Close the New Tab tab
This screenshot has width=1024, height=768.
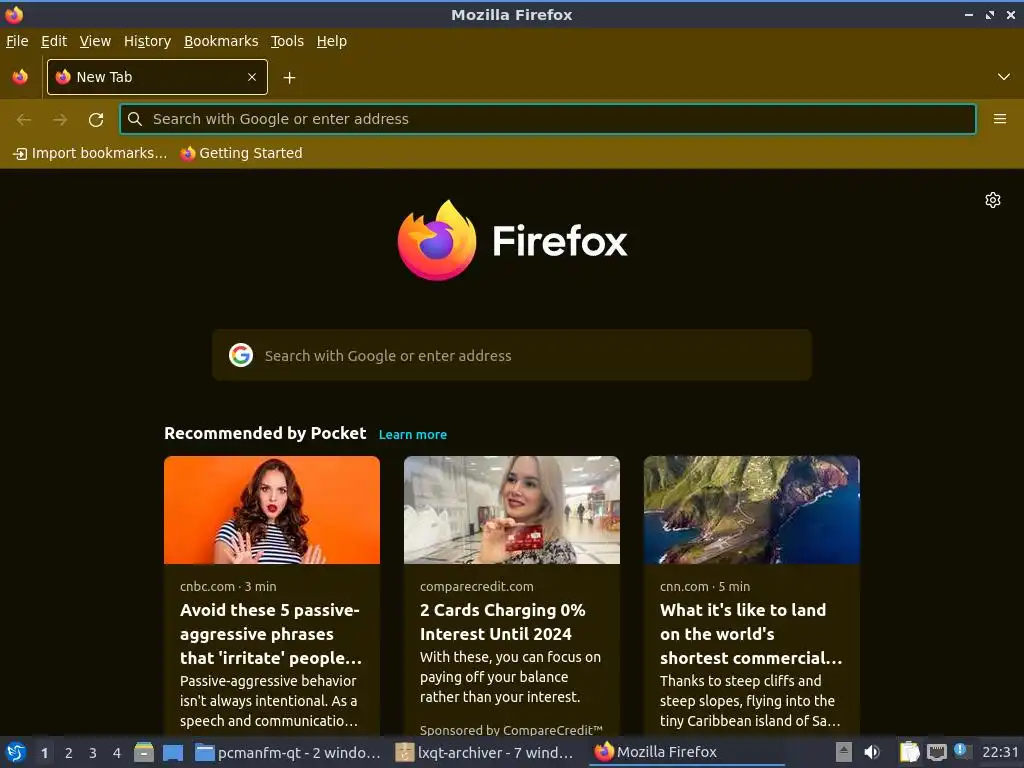(x=252, y=77)
